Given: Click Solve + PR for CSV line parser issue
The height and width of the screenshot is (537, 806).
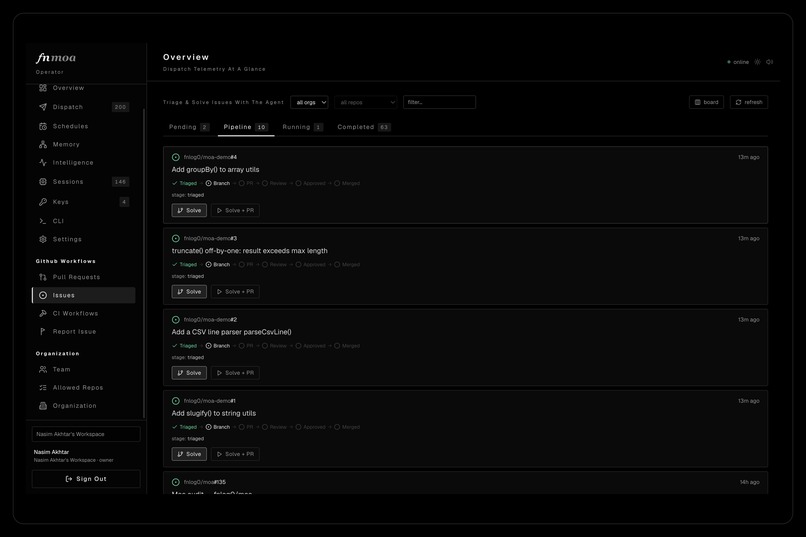Looking at the screenshot, I should click(235, 373).
